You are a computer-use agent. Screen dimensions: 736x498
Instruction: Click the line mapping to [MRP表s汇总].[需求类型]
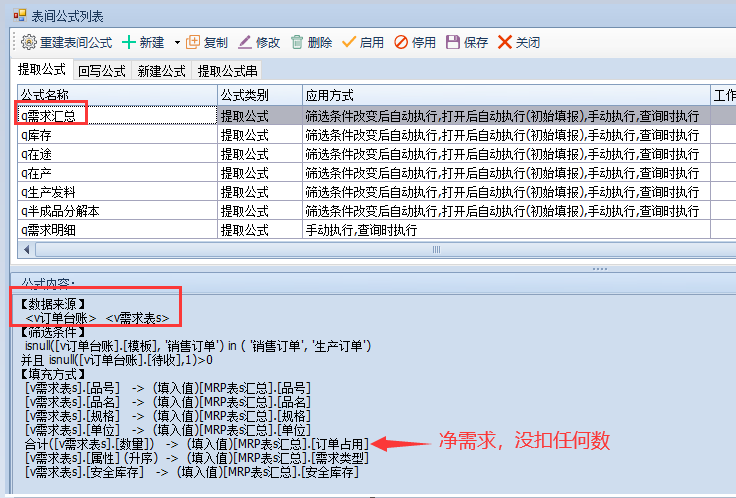pyautogui.click(x=197, y=458)
